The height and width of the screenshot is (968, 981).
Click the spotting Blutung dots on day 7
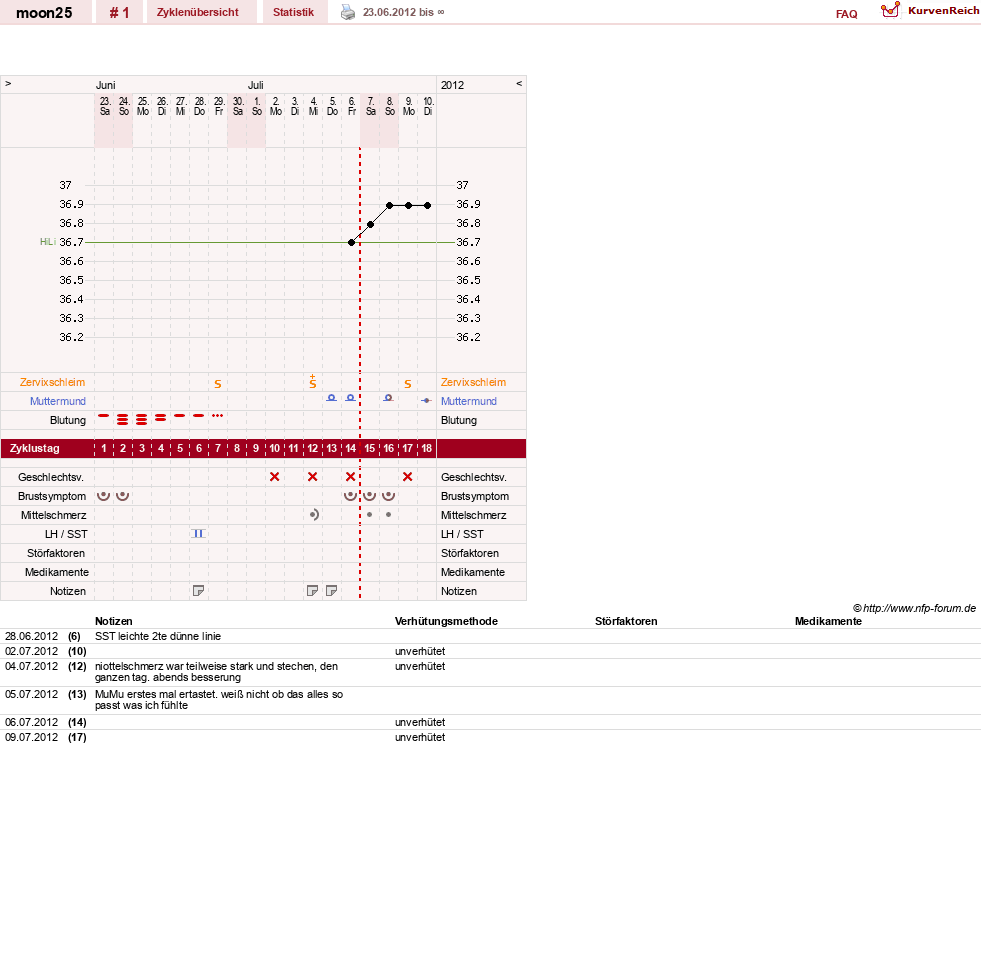click(218, 415)
